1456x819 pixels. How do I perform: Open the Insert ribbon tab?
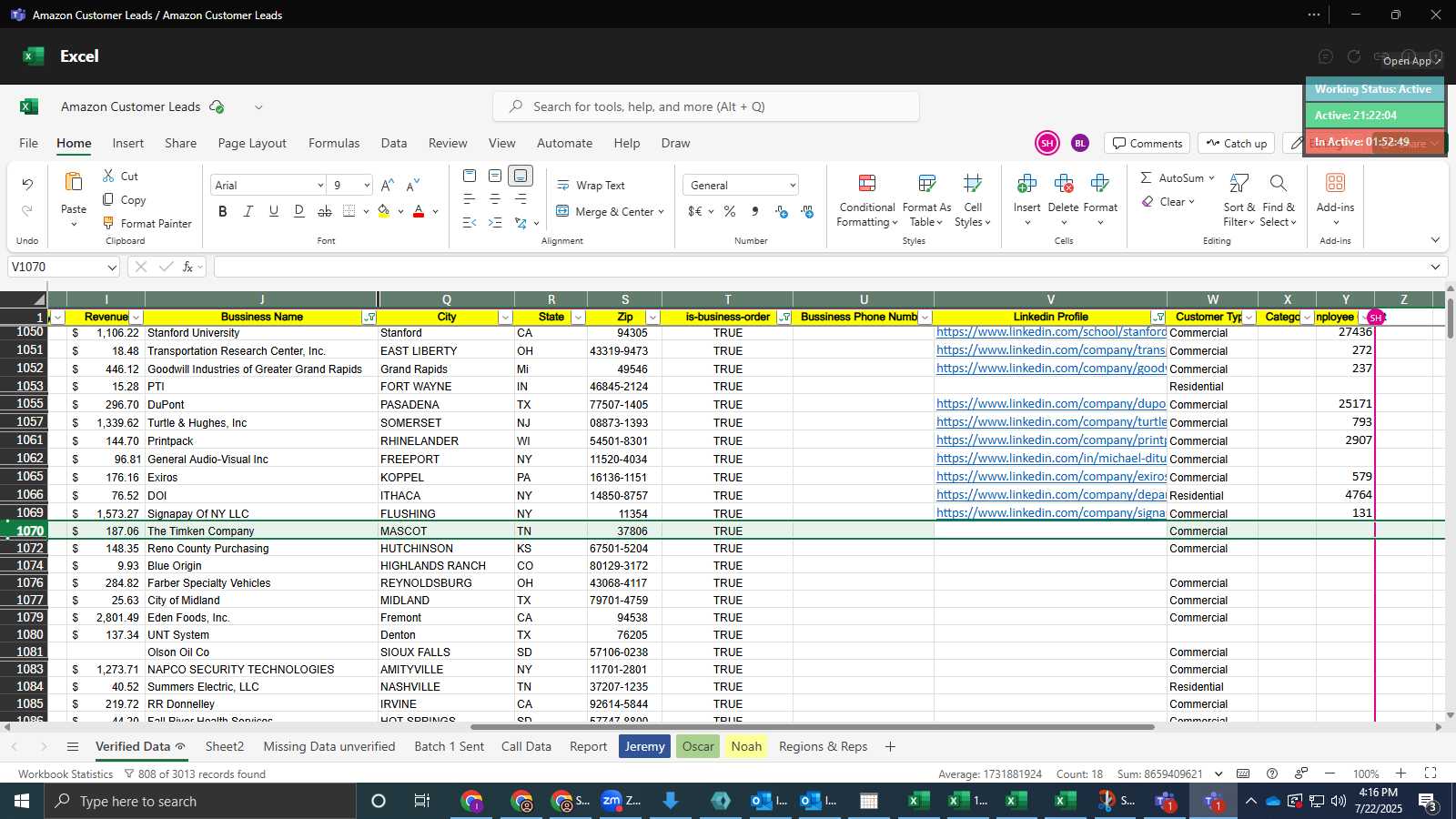coord(127,143)
